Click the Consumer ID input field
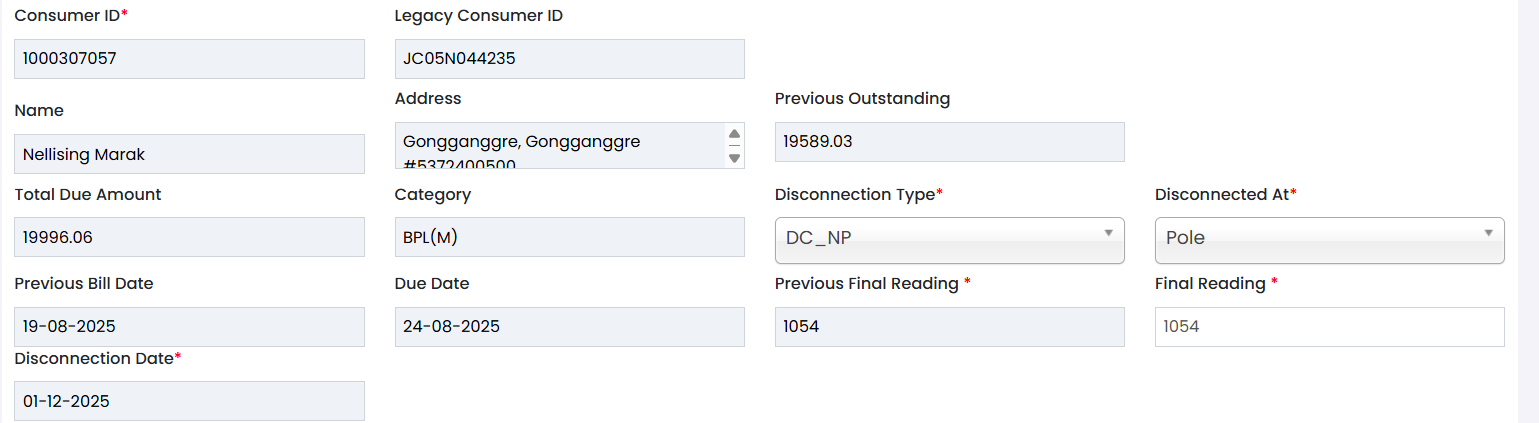1539x423 pixels. pos(189,59)
